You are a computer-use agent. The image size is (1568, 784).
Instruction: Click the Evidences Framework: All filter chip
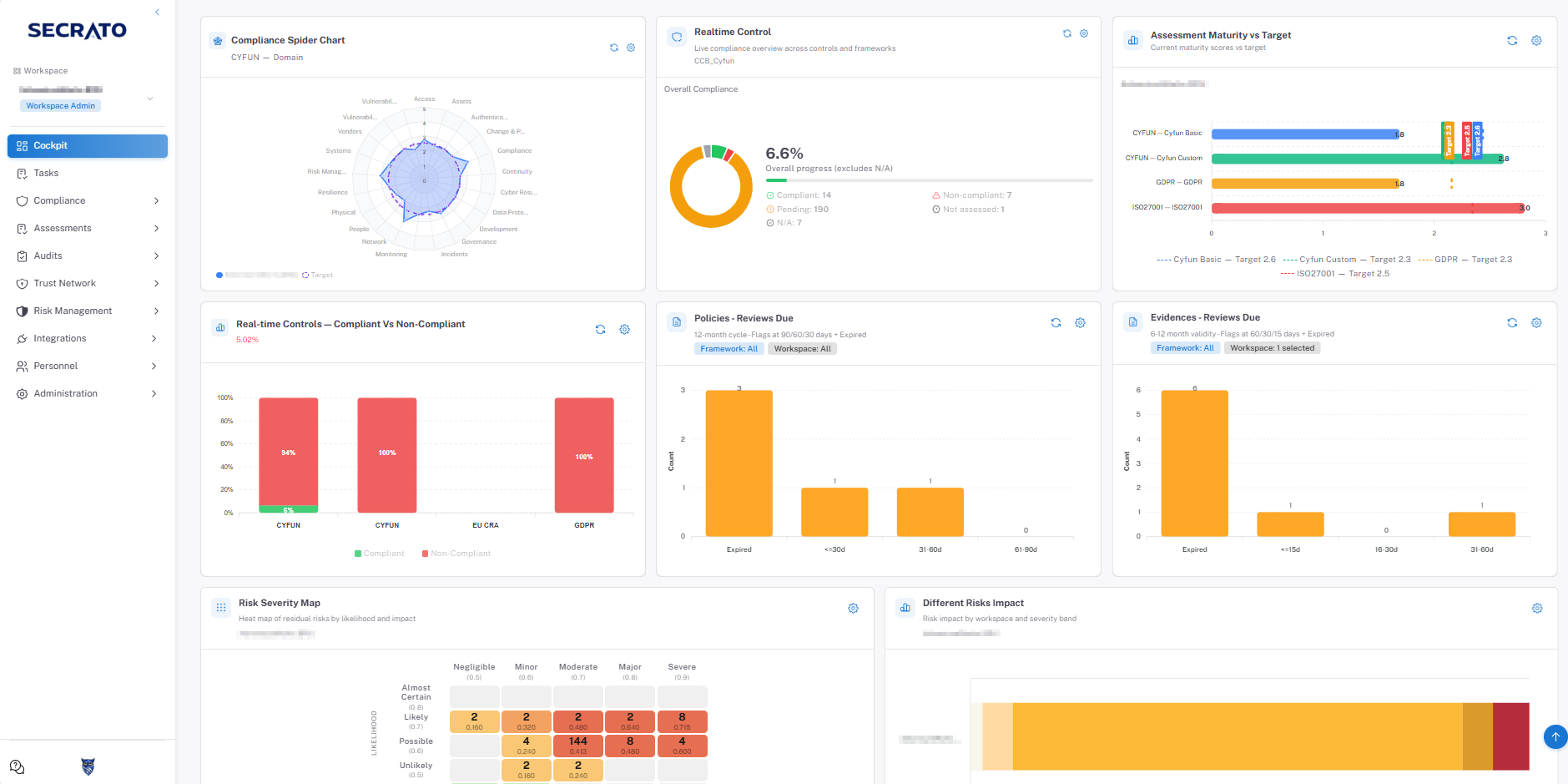[1185, 348]
